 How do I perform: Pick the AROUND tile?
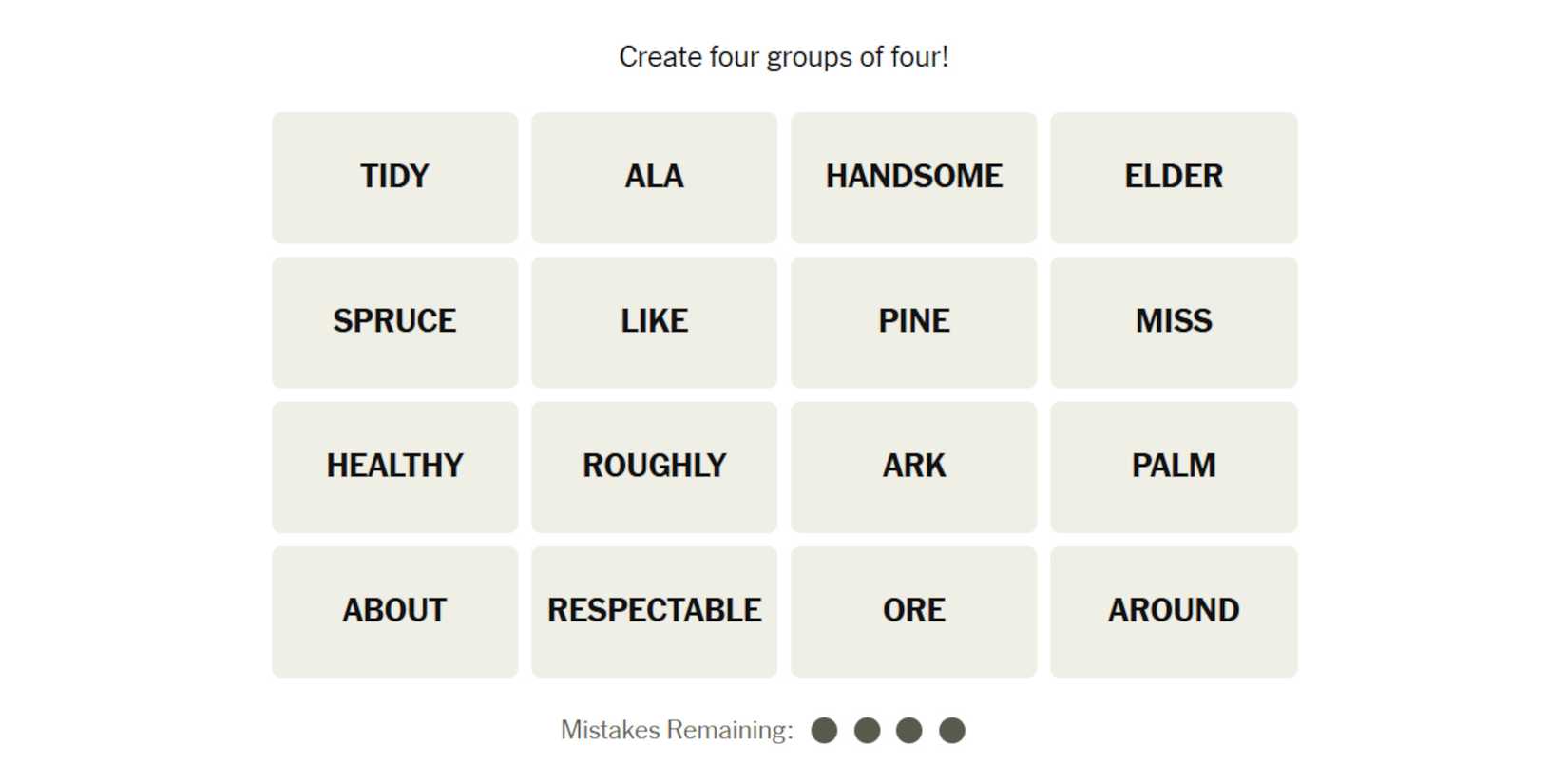1174,610
